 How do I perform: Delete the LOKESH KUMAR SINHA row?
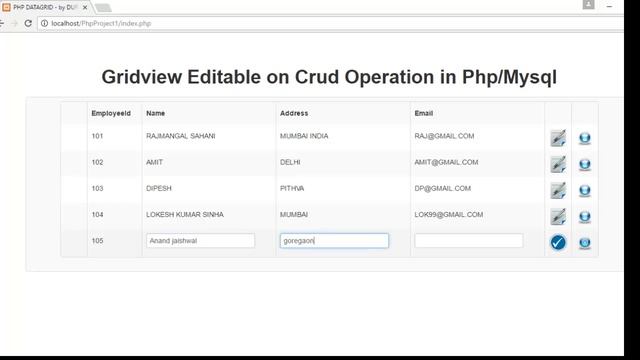point(584,217)
